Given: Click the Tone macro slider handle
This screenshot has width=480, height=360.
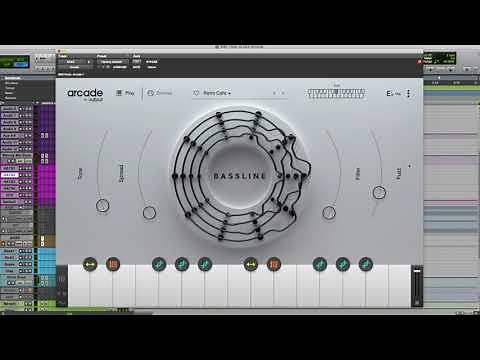Looking at the screenshot, I should 102,205.
